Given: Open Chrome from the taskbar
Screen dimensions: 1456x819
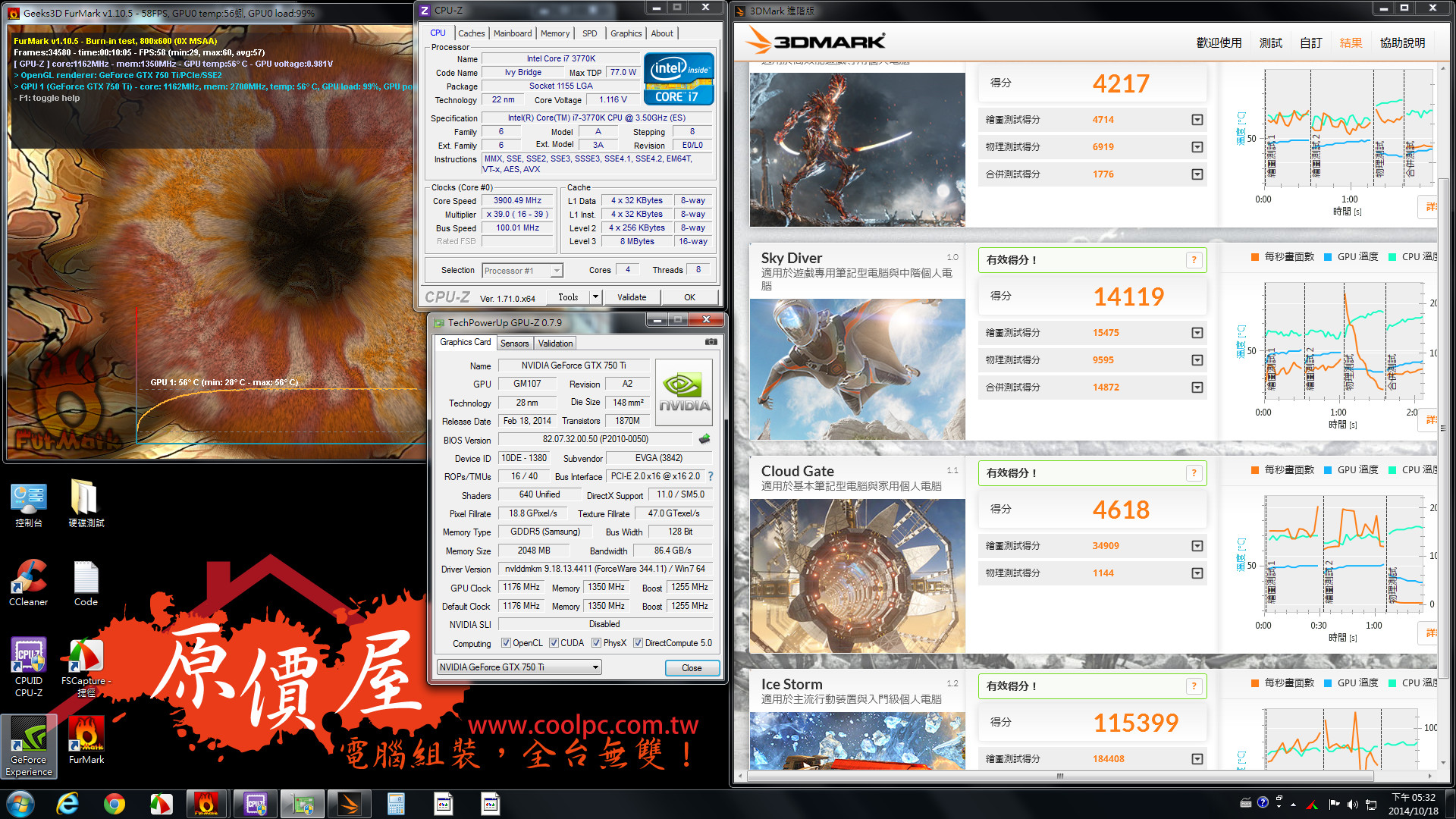Looking at the screenshot, I should pos(115,804).
